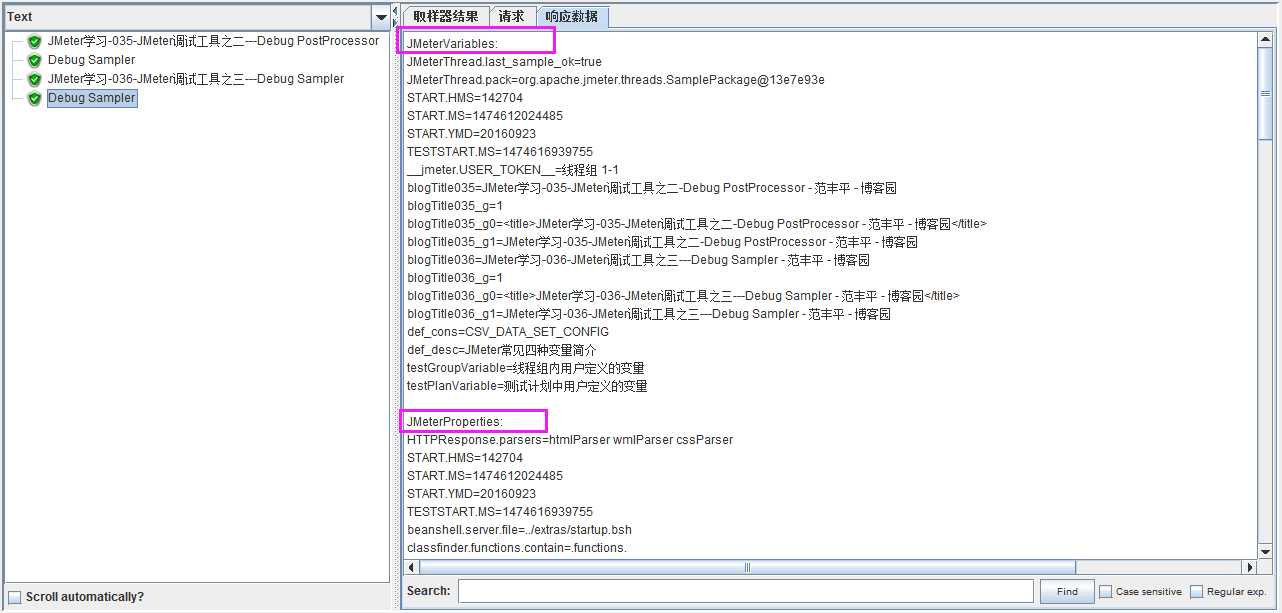Image resolution: width=1282 pixels, height=613 pixels.
Task: Select the first Debug Sampler result
Action: tap(91, 60)
